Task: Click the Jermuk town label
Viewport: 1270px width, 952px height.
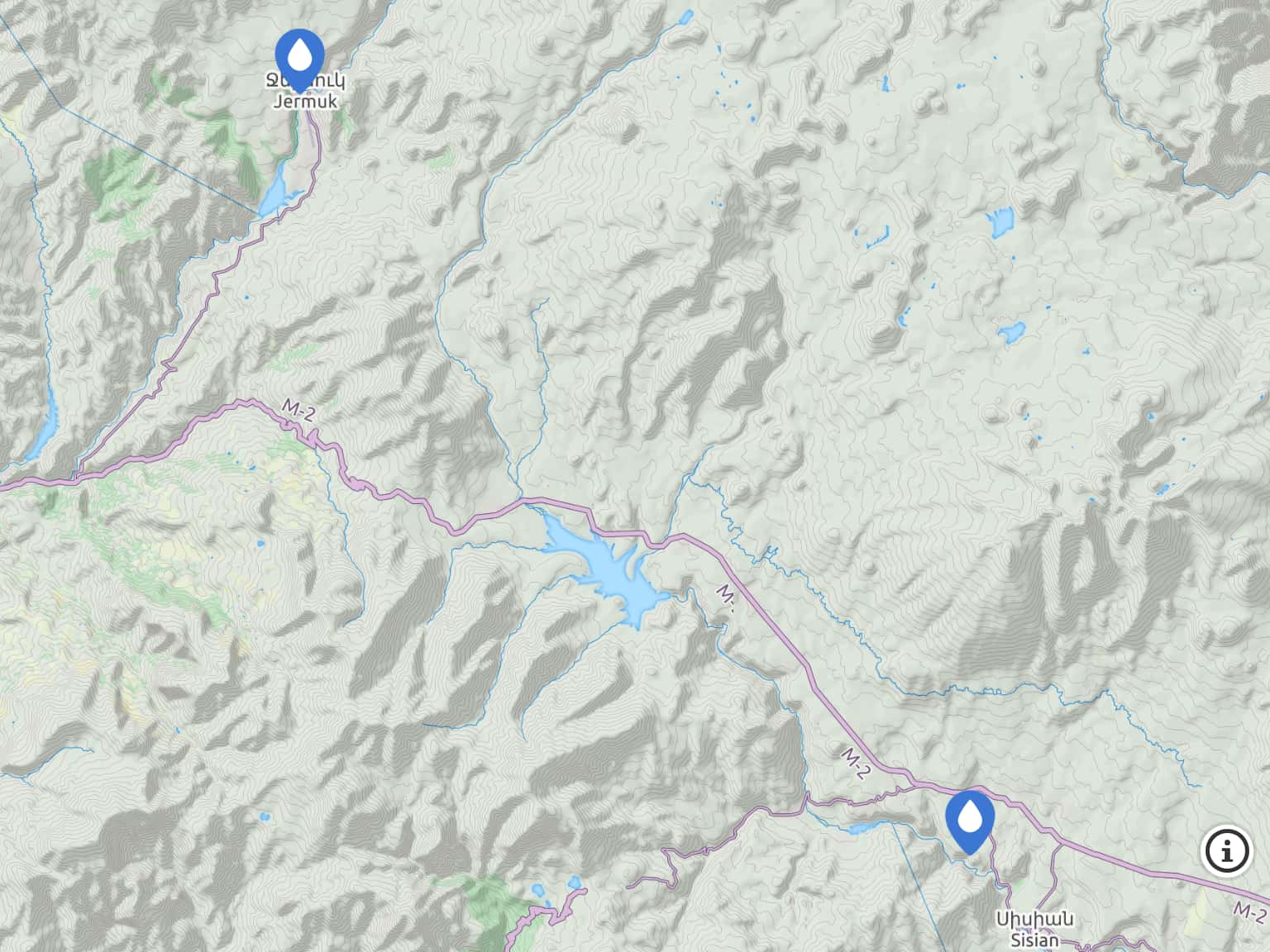Action: tap(305, 103)
